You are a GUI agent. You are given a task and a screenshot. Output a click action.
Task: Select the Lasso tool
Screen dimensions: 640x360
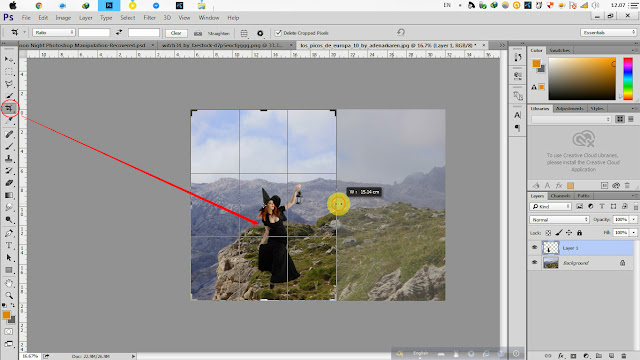tap(9, 84)
